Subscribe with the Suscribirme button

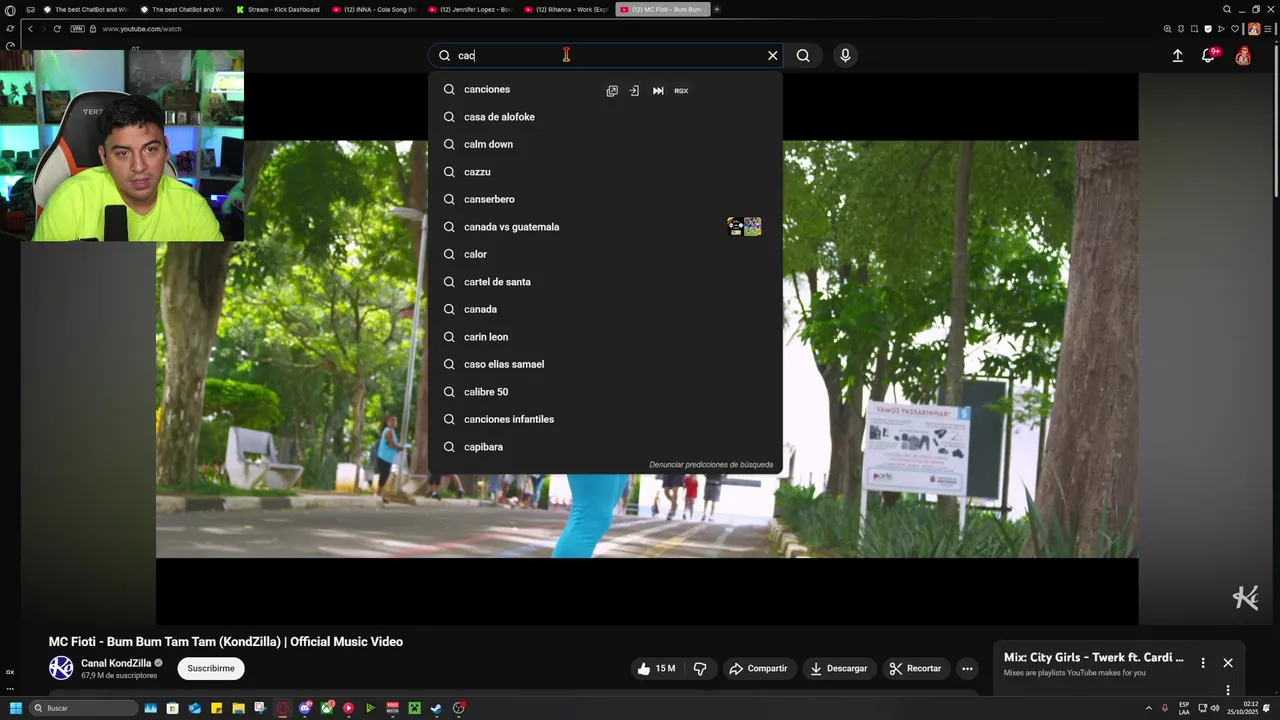tap(211, 668)
